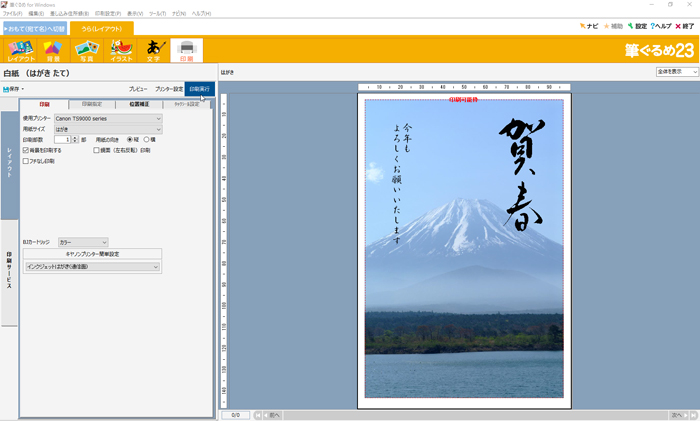Open the 写真 photo tool

pyautogui.click(x=86, y=50)
